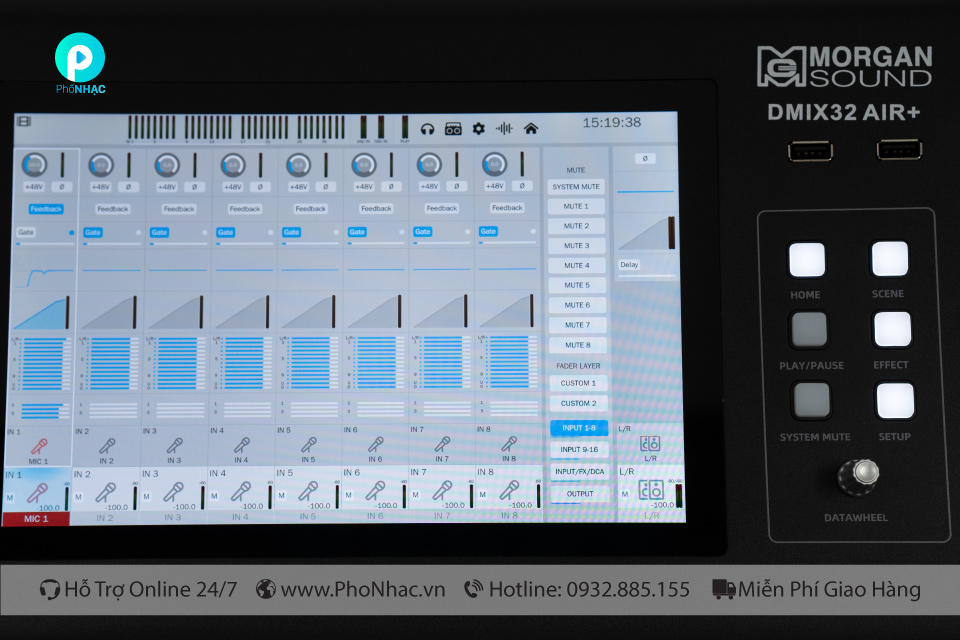Image resolution: width=960 pixels, height=640 pixels.
Task: Switch to the INPUT 9-16 fader layer
Action: 579,448
